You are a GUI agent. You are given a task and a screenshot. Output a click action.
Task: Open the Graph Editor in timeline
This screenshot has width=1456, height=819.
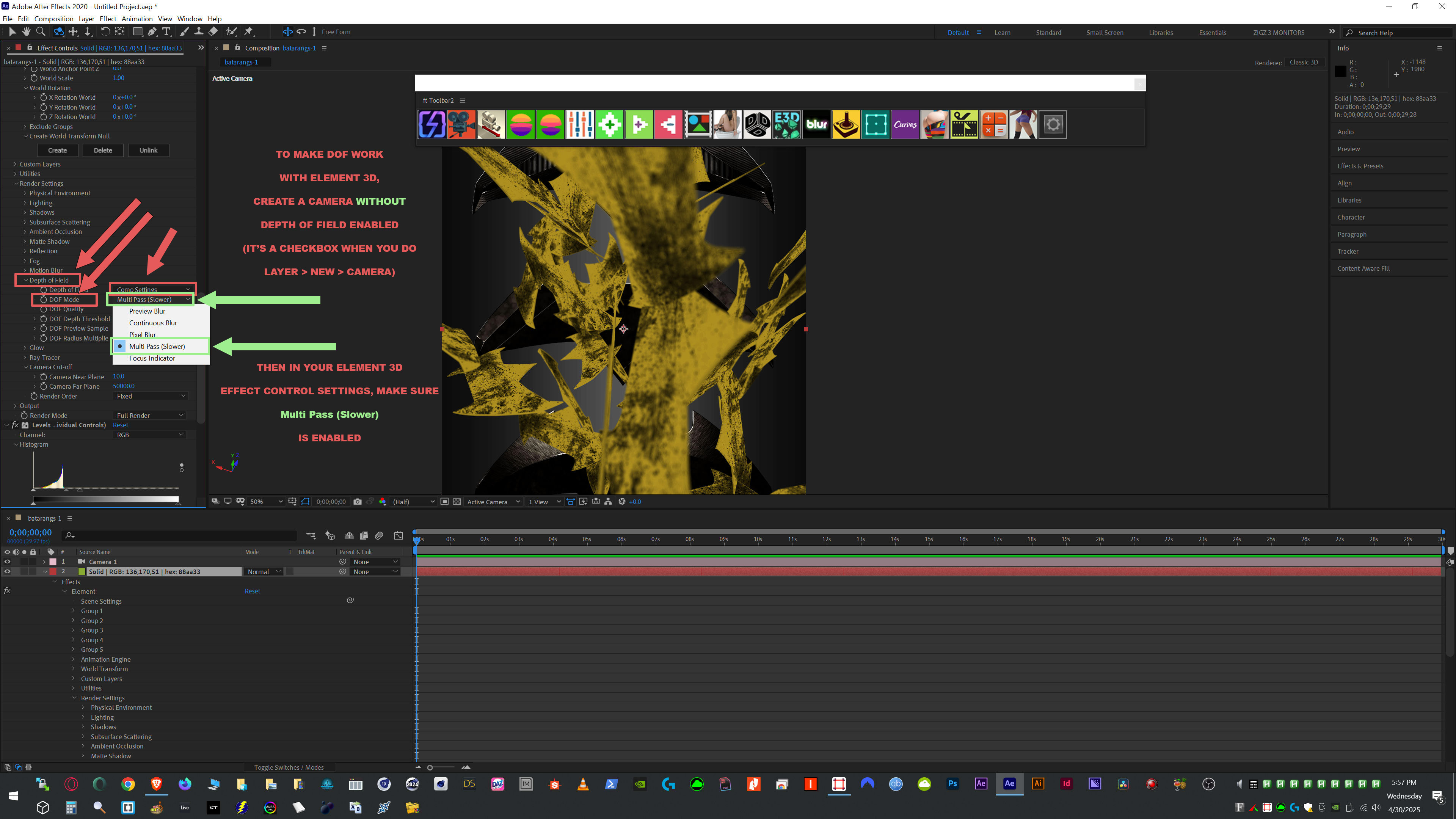(x=399, y=535)
